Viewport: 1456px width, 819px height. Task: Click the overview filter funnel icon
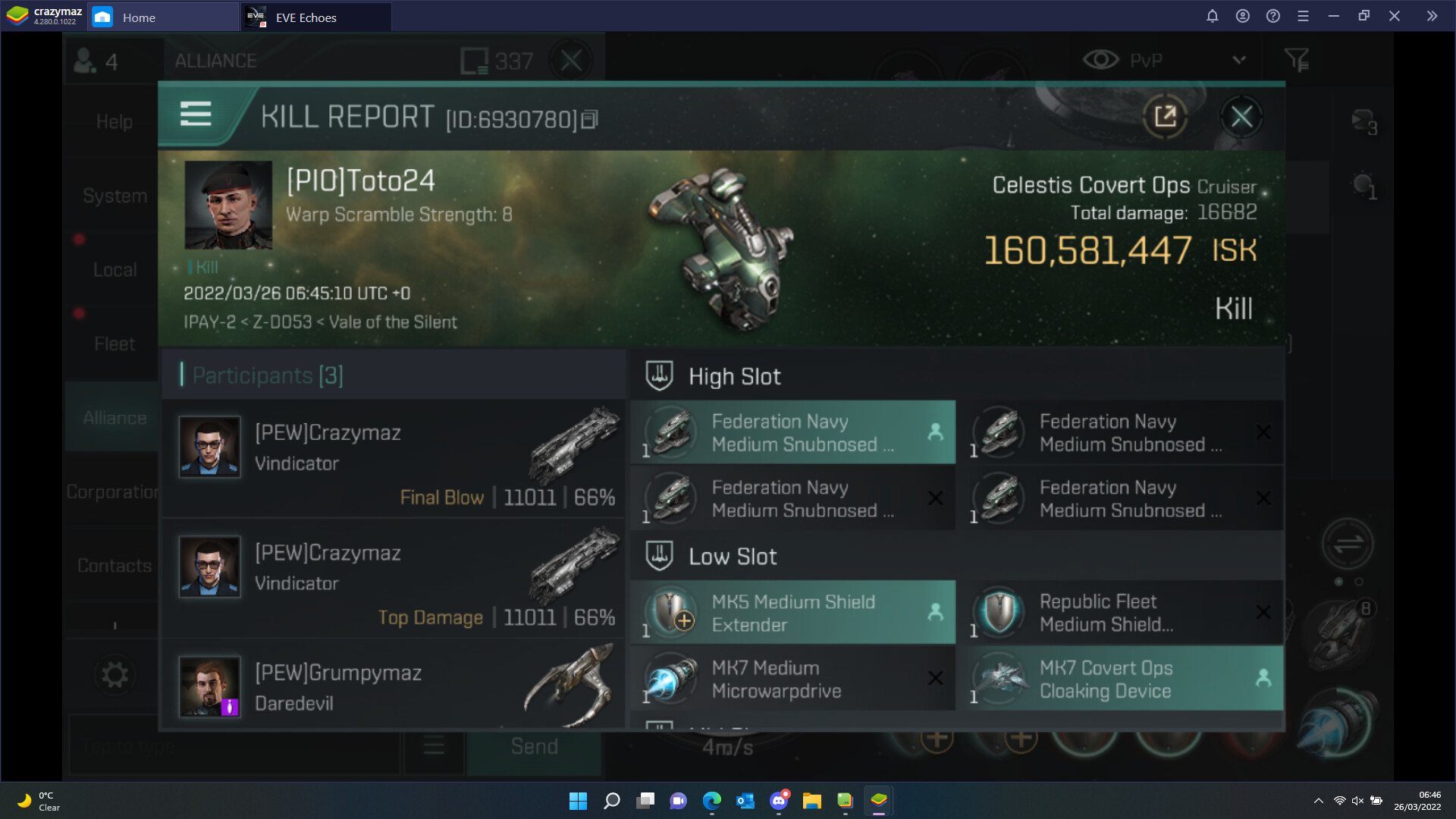[x=1296, y=60]
